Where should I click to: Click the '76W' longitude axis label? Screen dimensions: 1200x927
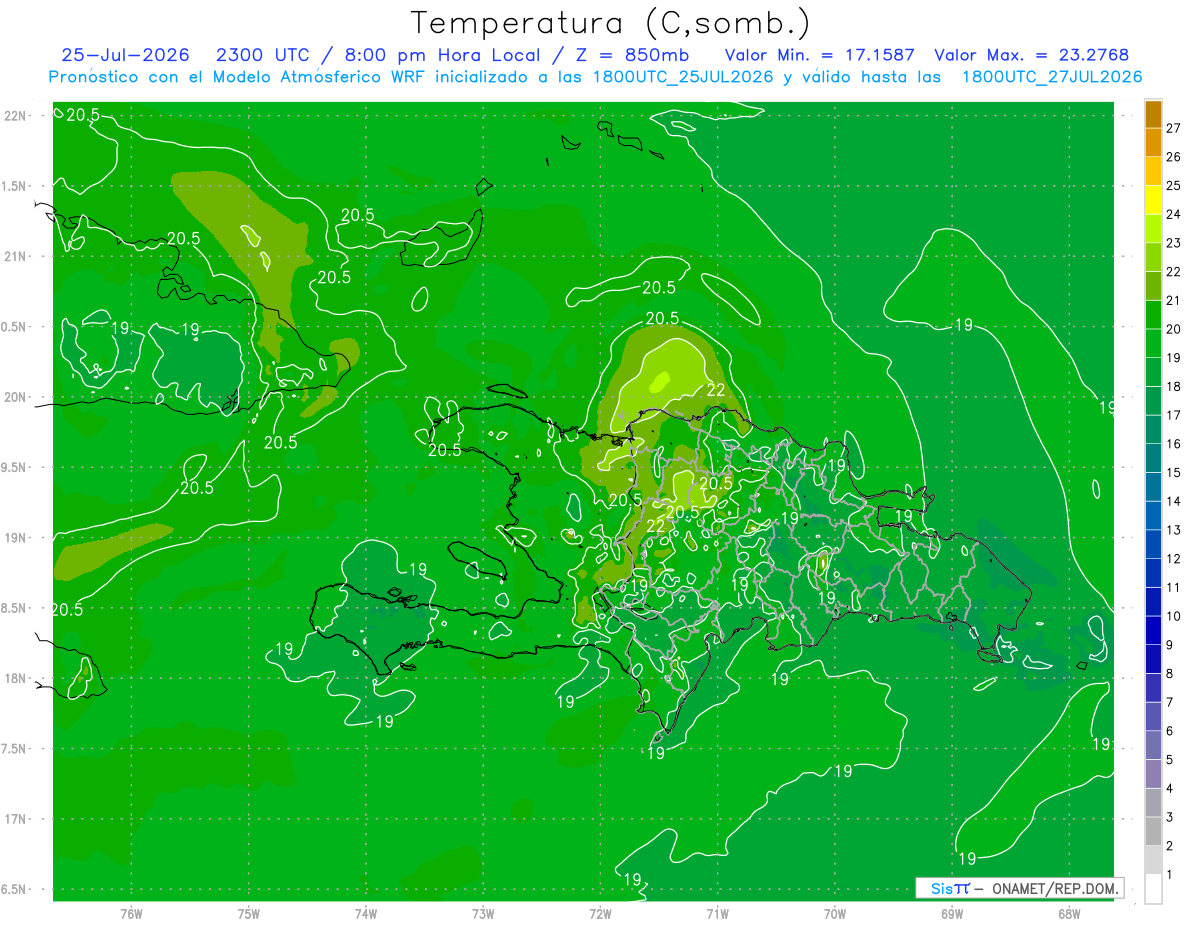tap(131, 913)
